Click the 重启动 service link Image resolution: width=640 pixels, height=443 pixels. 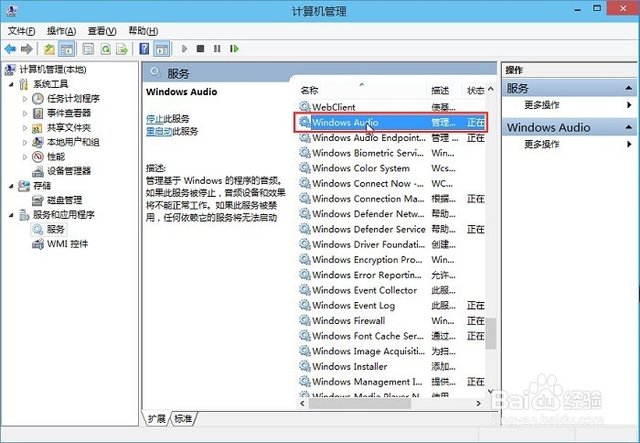pos(158,131)
